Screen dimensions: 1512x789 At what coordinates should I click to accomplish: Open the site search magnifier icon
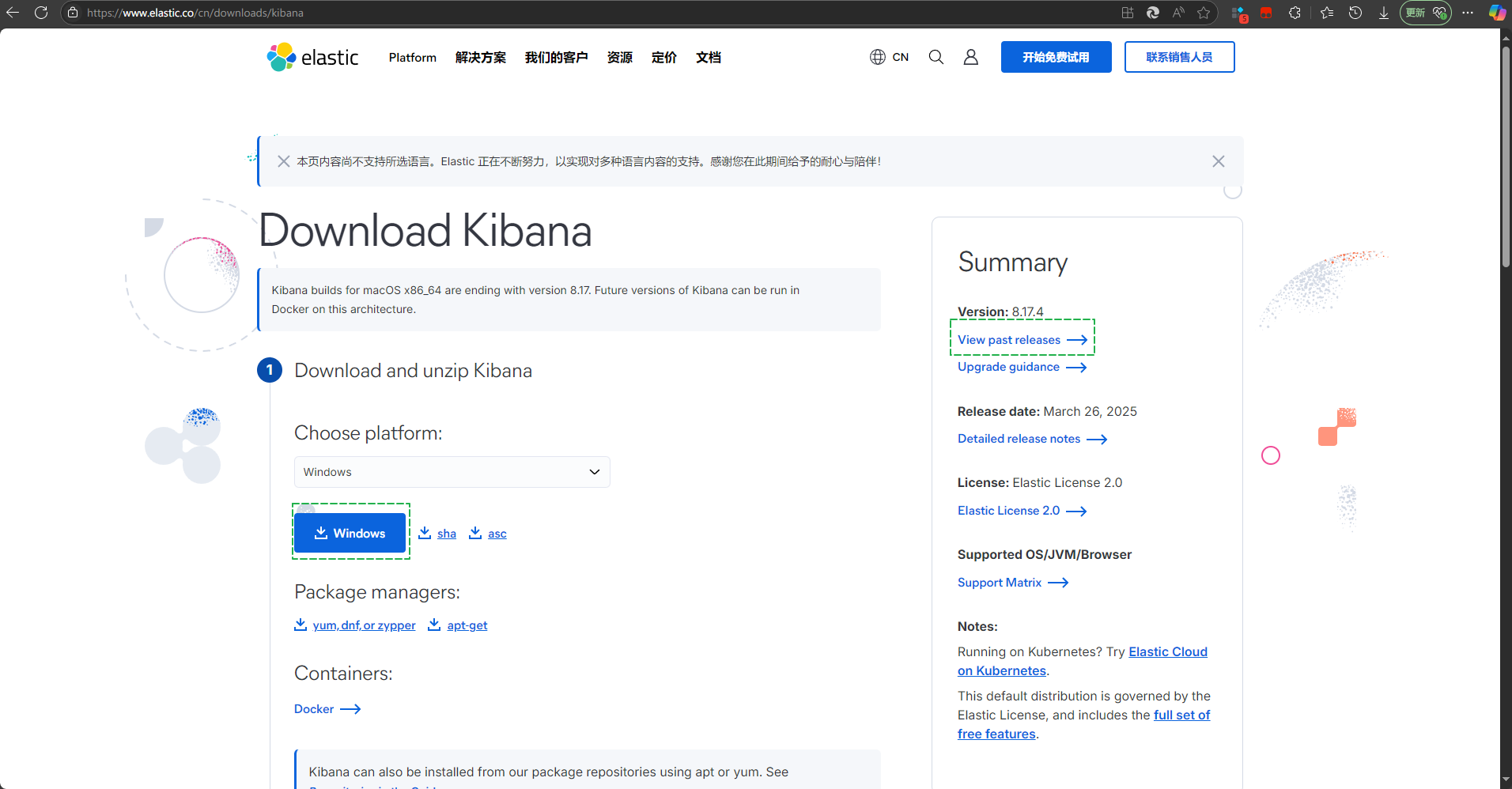(936, 57)
